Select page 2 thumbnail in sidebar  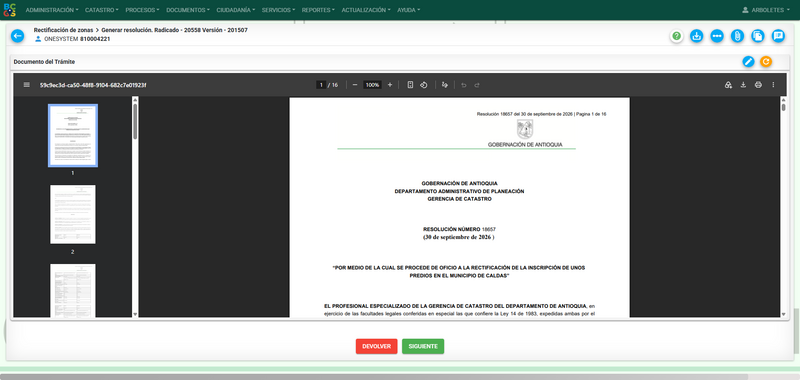pyautogui.click(x=72, y=214)
